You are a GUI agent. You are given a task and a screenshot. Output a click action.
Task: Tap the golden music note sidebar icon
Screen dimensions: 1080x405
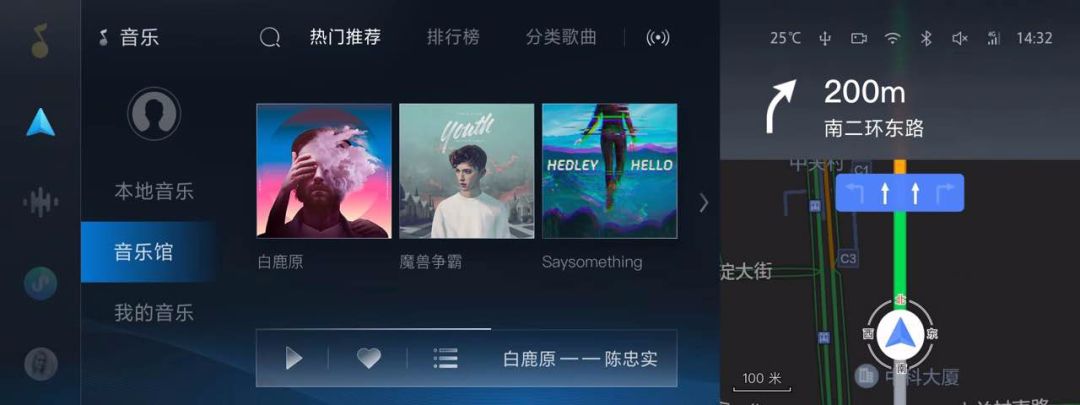coord(40,41)
